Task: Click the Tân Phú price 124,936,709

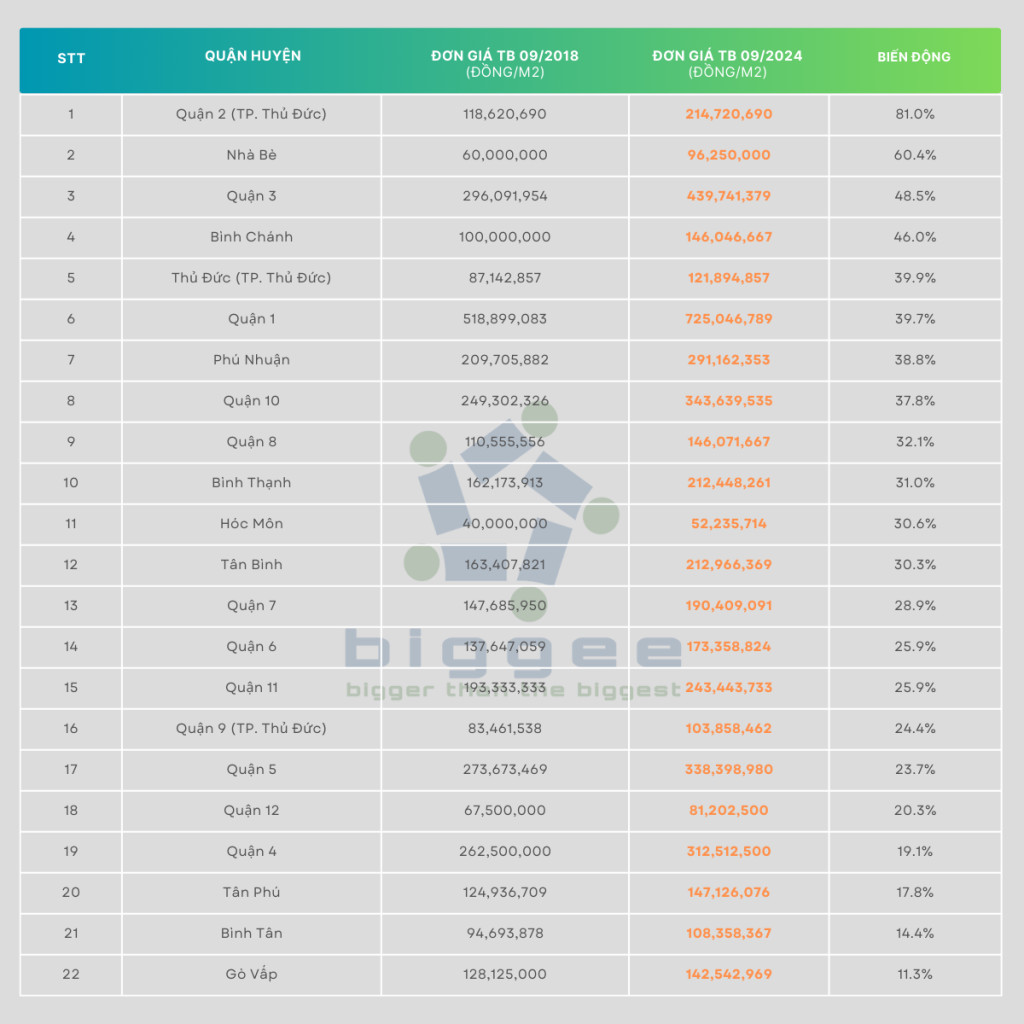Action: (x=505, y=892)
